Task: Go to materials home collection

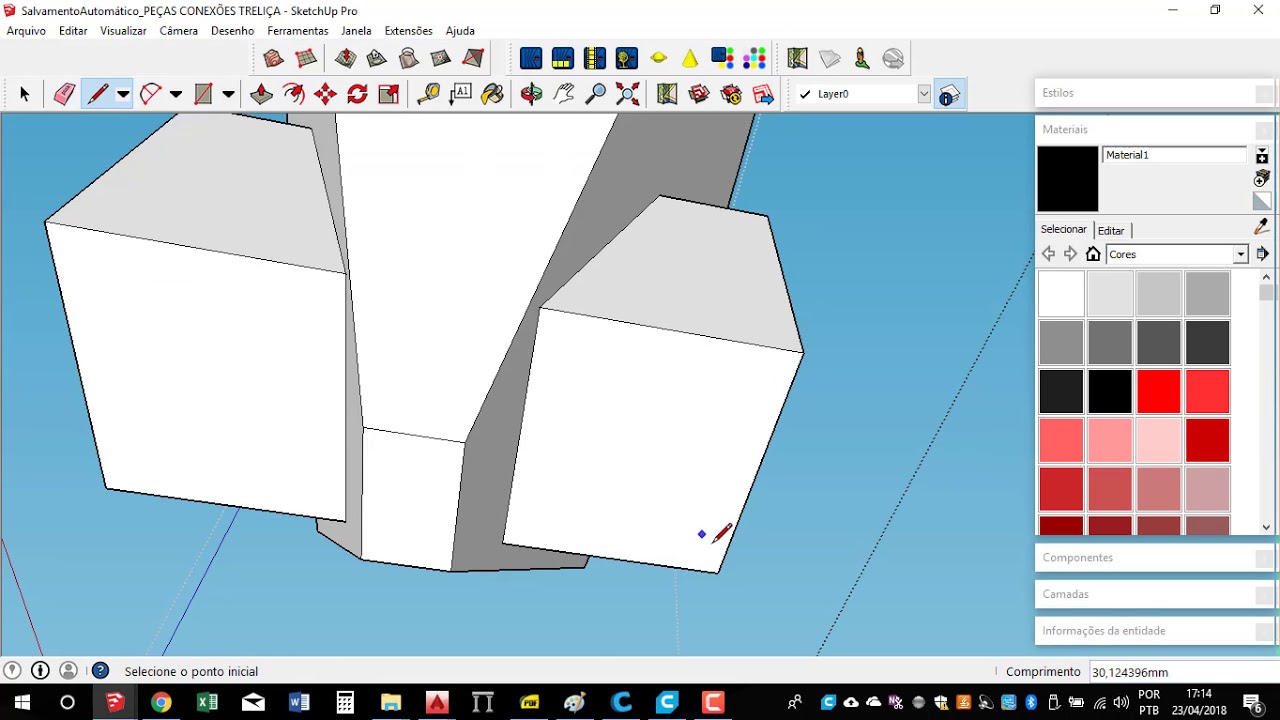Action: (1093, 254)
